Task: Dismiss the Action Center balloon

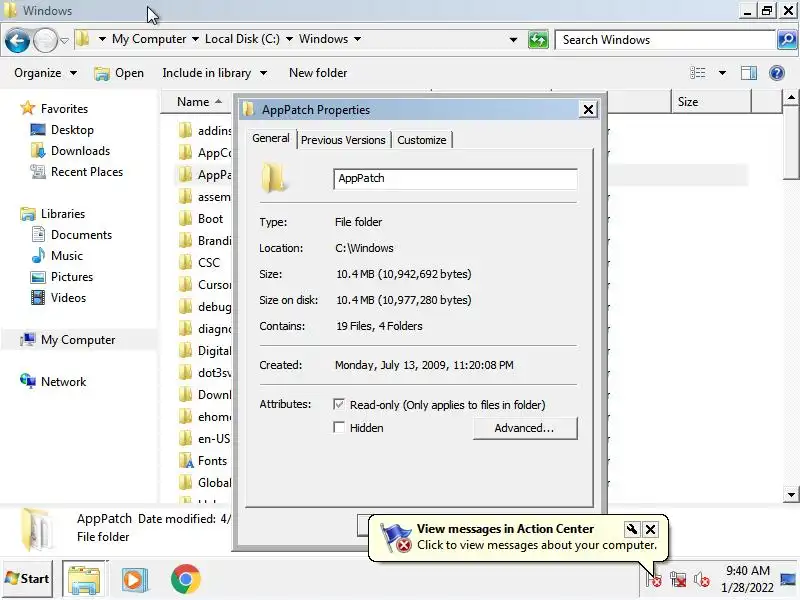Action: click(651, 530)
